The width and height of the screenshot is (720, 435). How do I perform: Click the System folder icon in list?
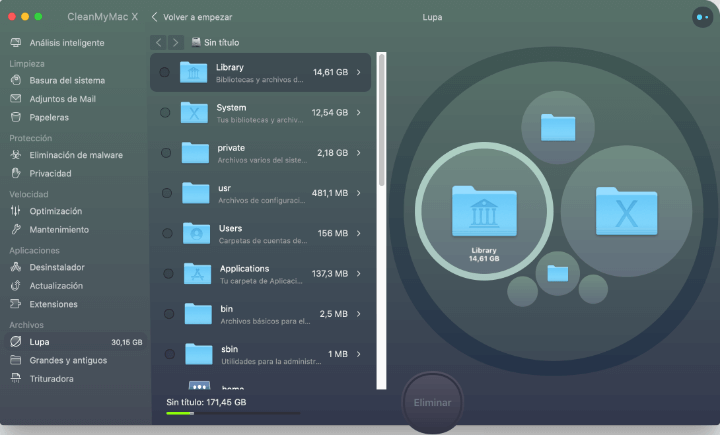[194, 112]
